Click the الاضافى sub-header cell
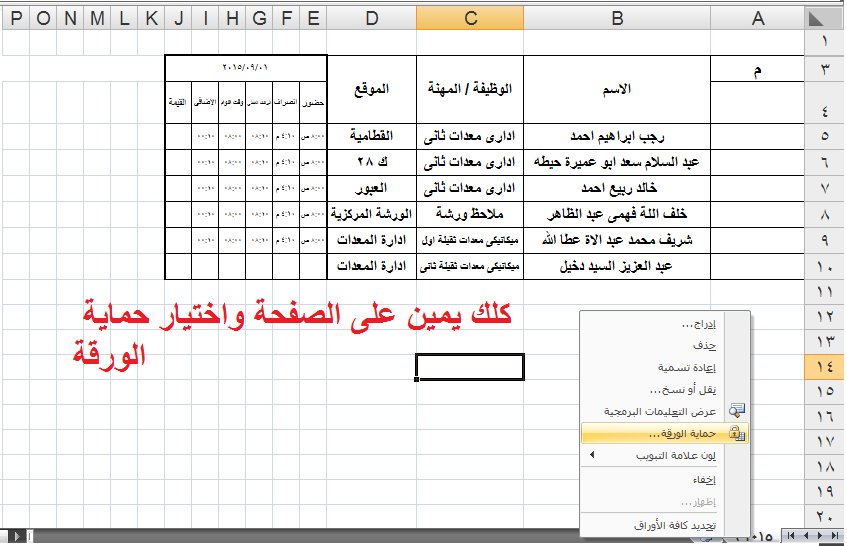Screen dimensions: 847x546 [205, 103]
